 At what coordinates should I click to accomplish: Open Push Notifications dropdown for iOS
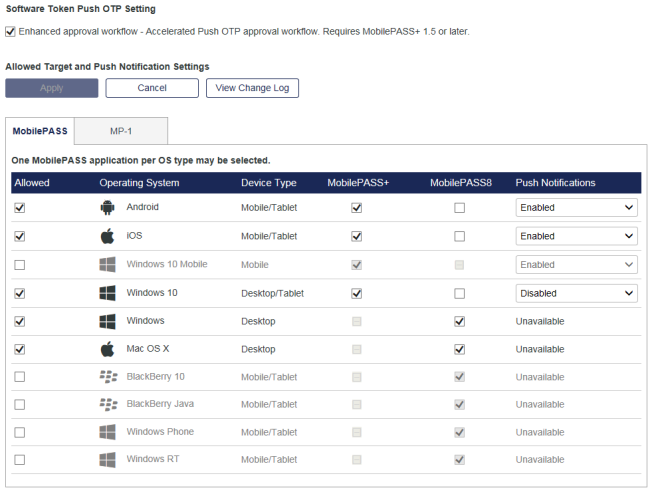coord(576,236)
